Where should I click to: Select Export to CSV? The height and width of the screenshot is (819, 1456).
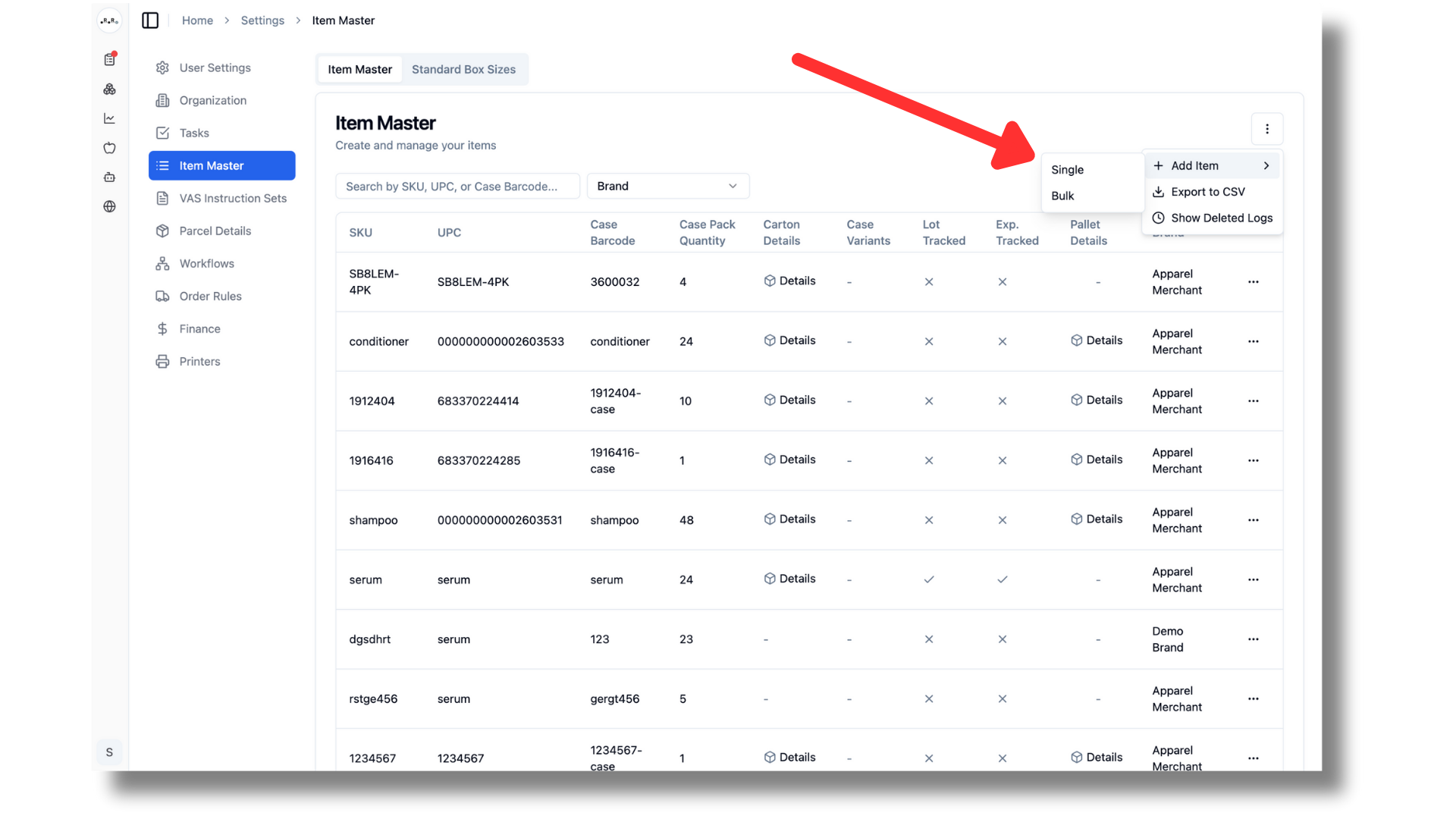(x=1212, y=192)
